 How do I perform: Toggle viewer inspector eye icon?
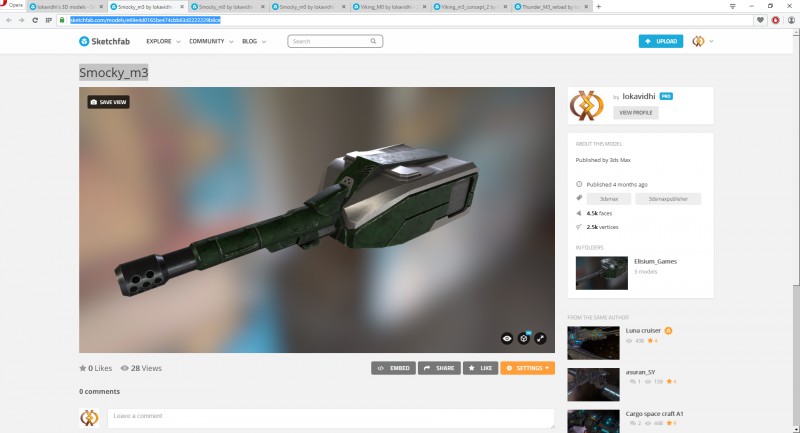(x=507, y=338)
